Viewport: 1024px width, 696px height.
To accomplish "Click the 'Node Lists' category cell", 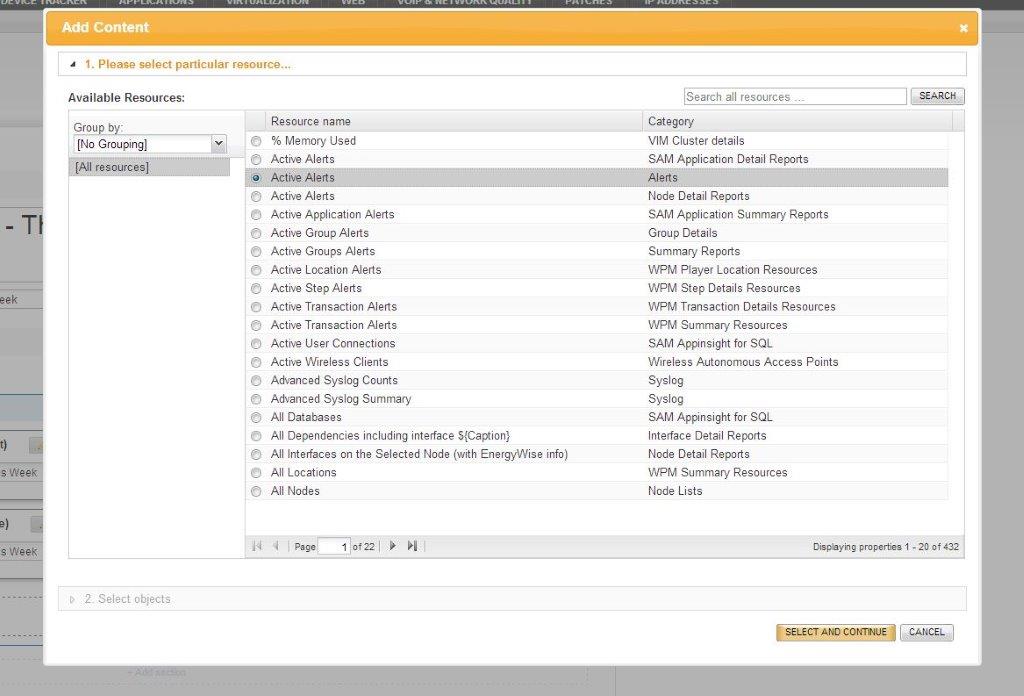I will click(675, 491).
